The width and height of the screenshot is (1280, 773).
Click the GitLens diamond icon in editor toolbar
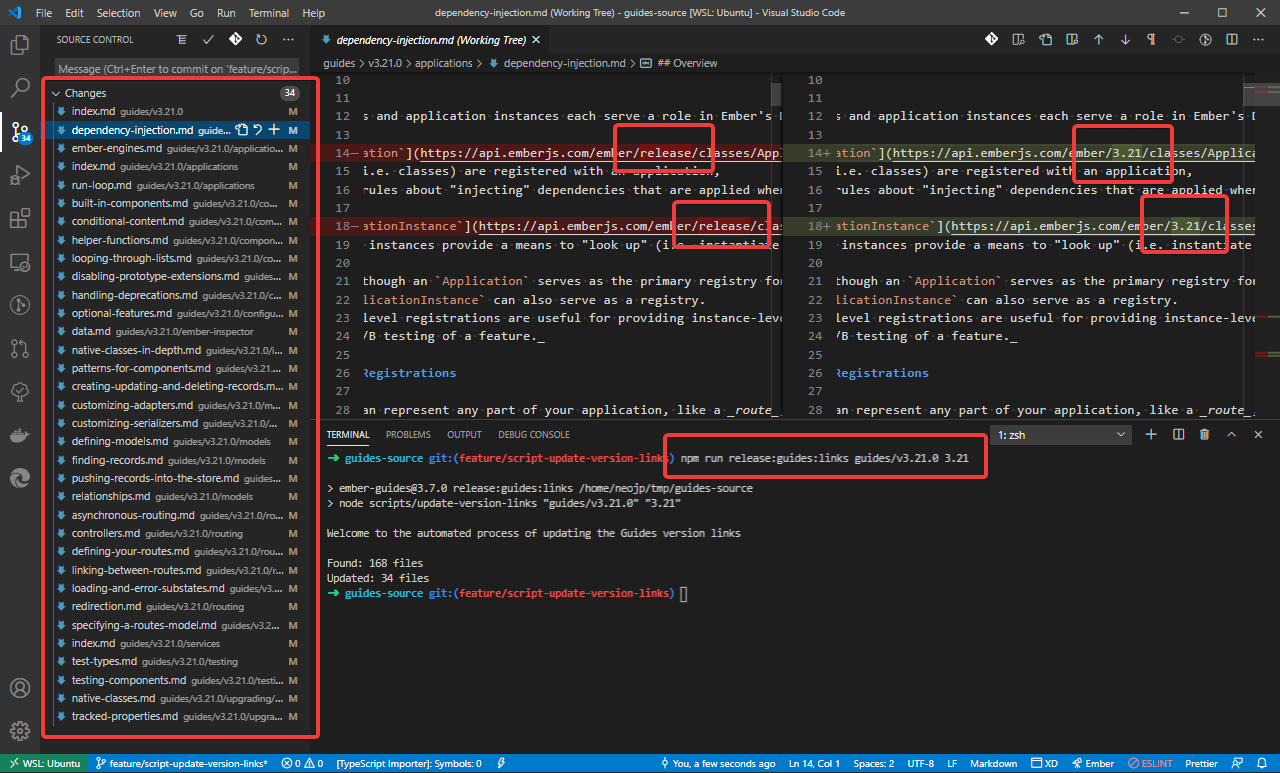[x=991, y=40]
